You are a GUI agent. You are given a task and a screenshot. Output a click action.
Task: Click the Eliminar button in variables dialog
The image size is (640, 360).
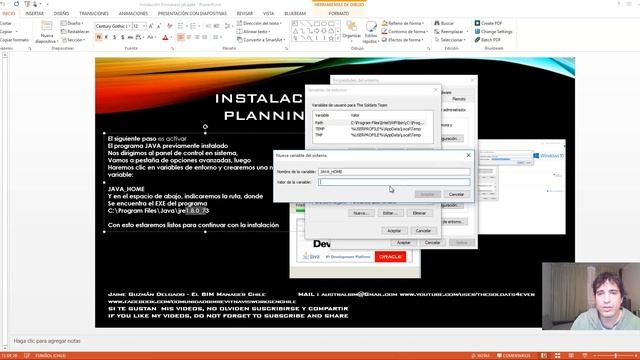pyautogui.click(x=419, y=213)
